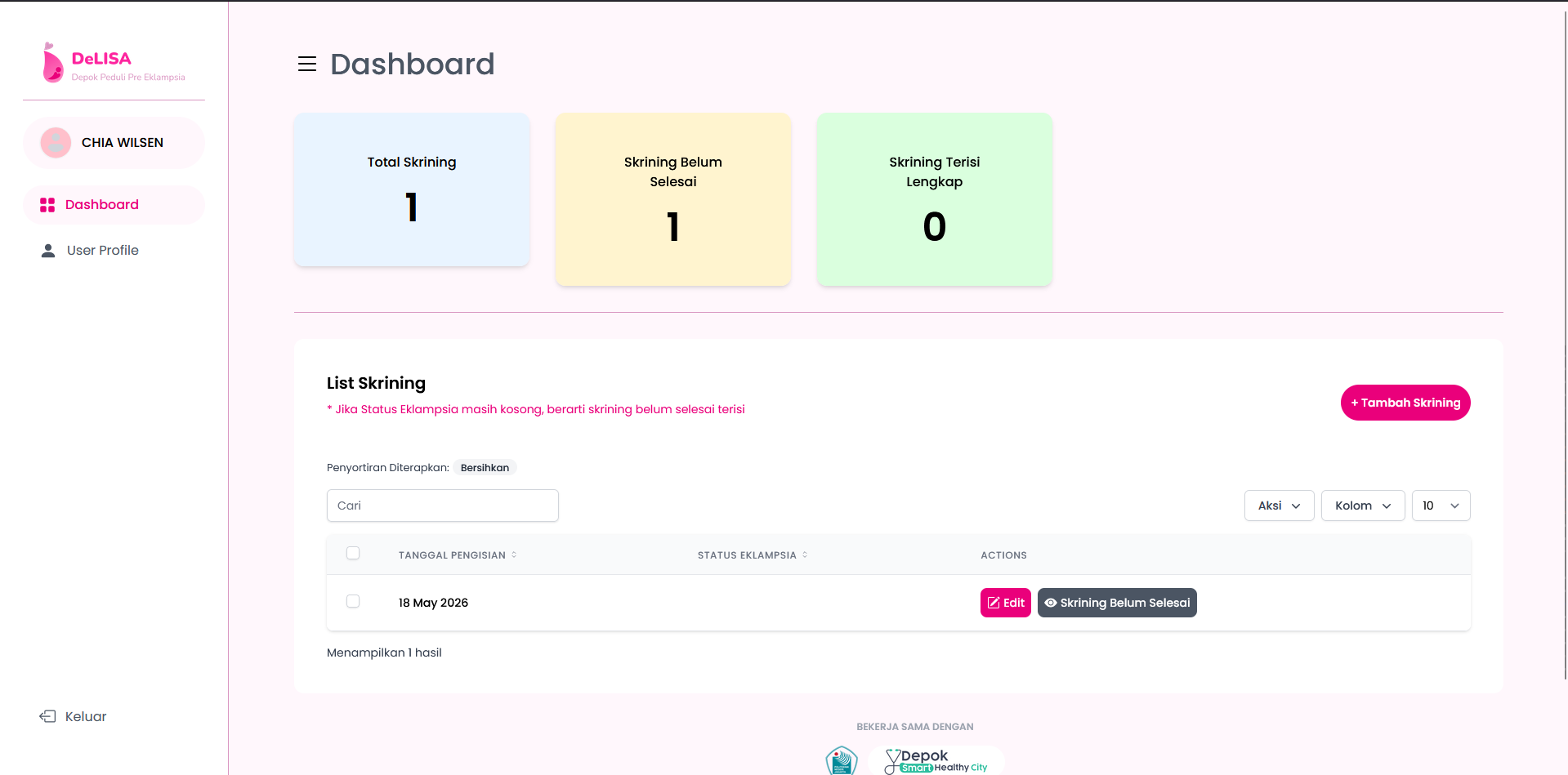
Task: Go to Dashboard in the sidebar
Action: 114,205
